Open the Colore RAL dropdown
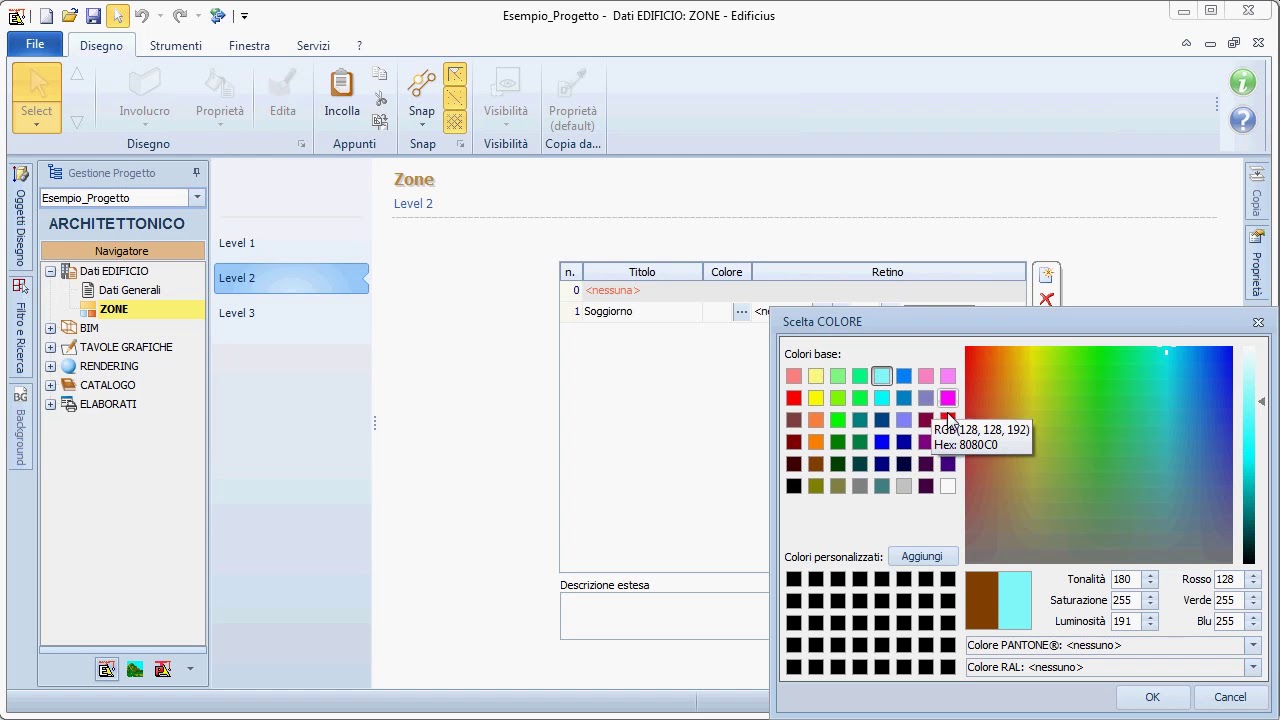Screen dimensions: 1280x720 click(1252, 667)
